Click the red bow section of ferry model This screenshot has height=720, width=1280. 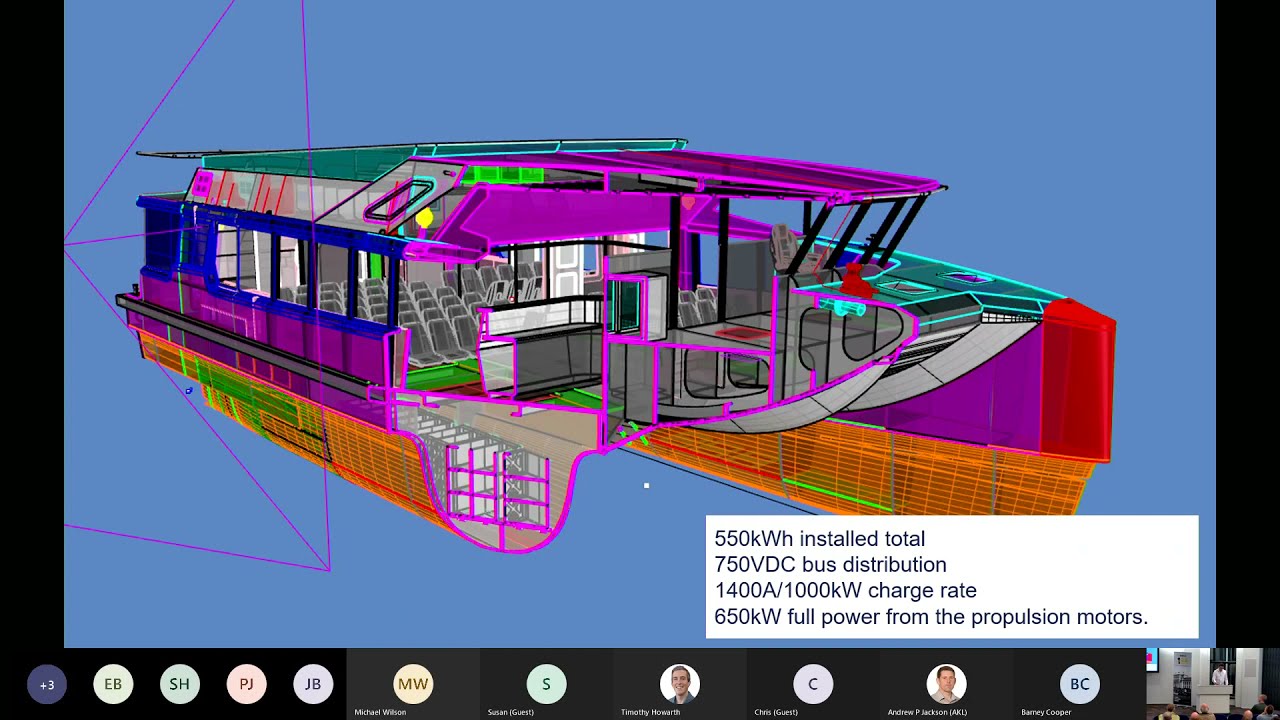tap(1078, 380)
